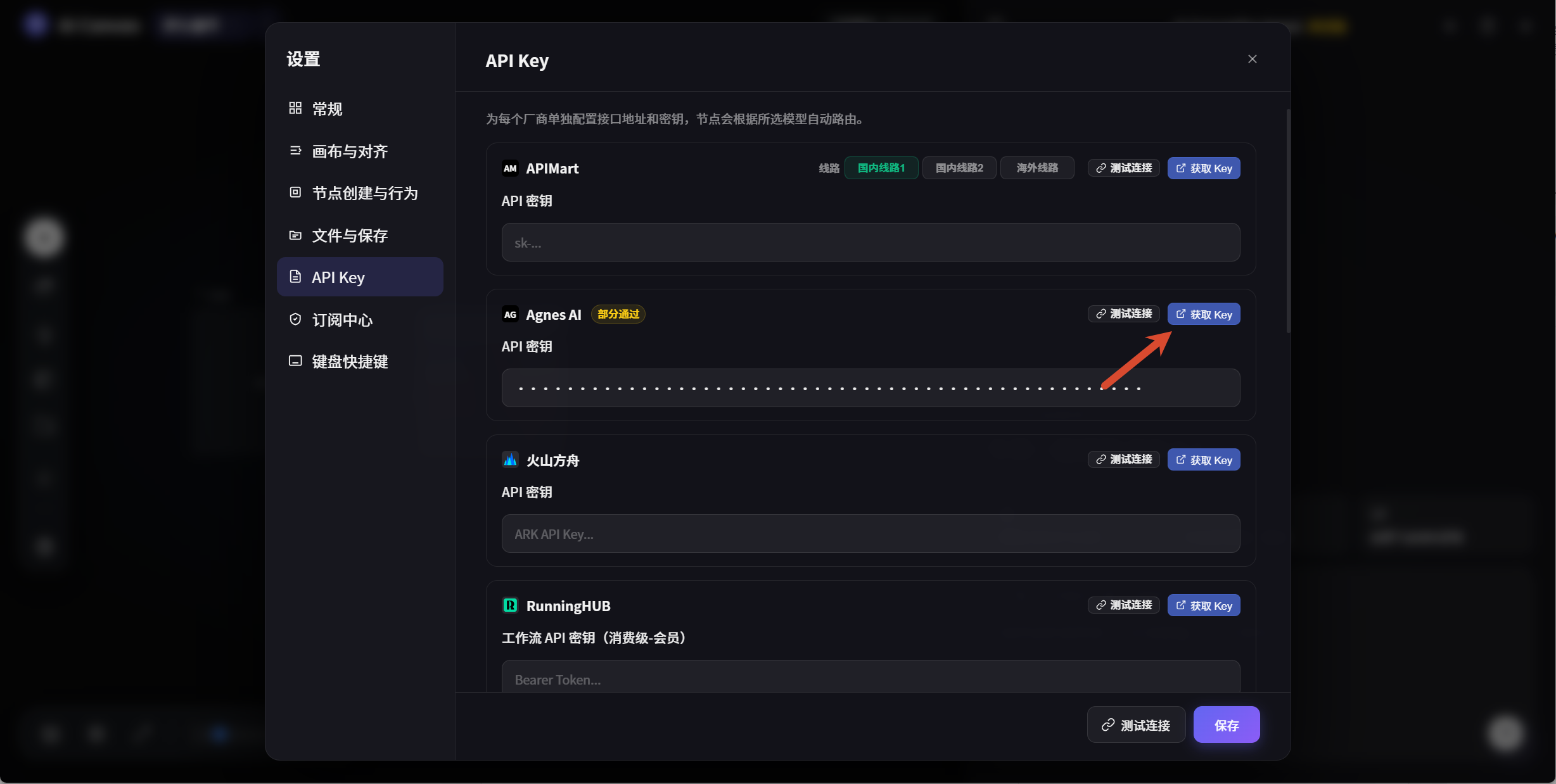Test connection for APIMart
Screen dimensions: 1556x784
1124,168
